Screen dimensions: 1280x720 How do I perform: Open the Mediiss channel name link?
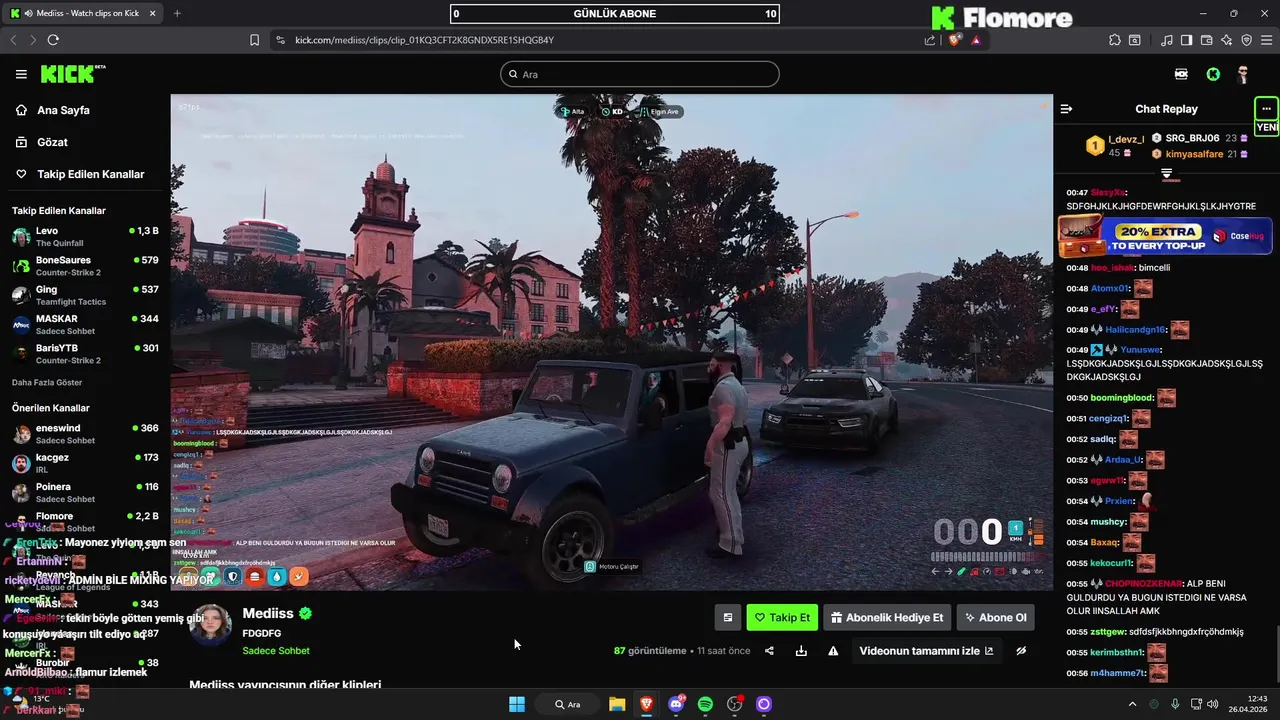click(x=268, y=613)
